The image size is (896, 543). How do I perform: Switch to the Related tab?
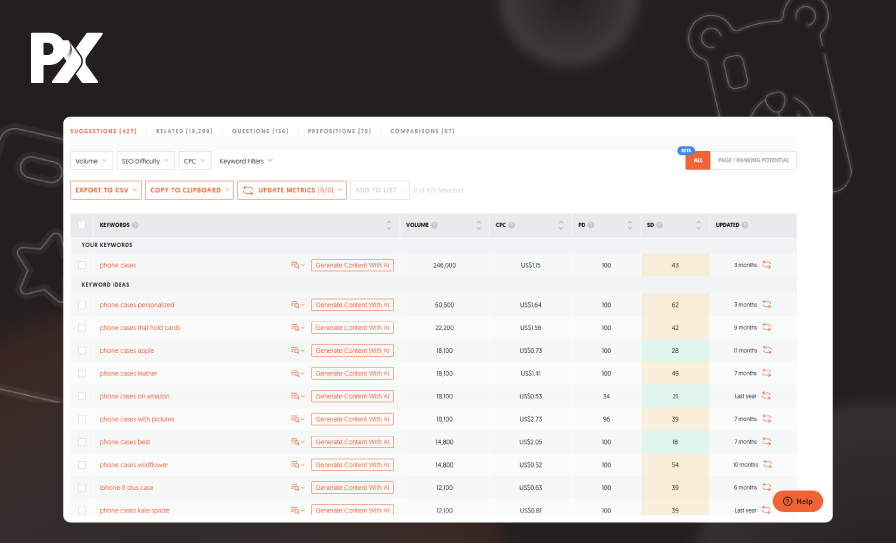pyautogui.click(x=183, y=131)
